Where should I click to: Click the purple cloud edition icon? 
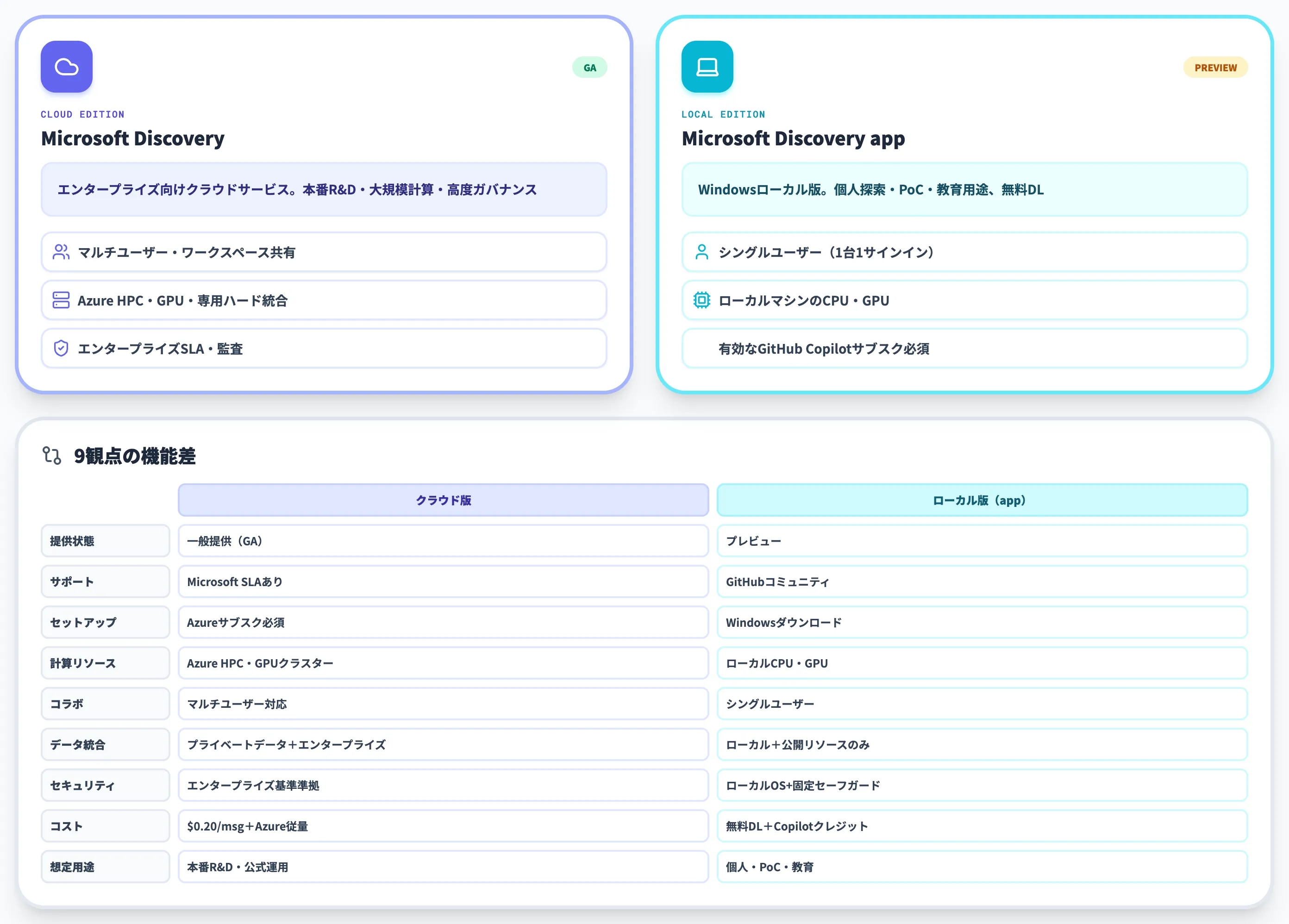pyautogui.click(x=67, y=67)
